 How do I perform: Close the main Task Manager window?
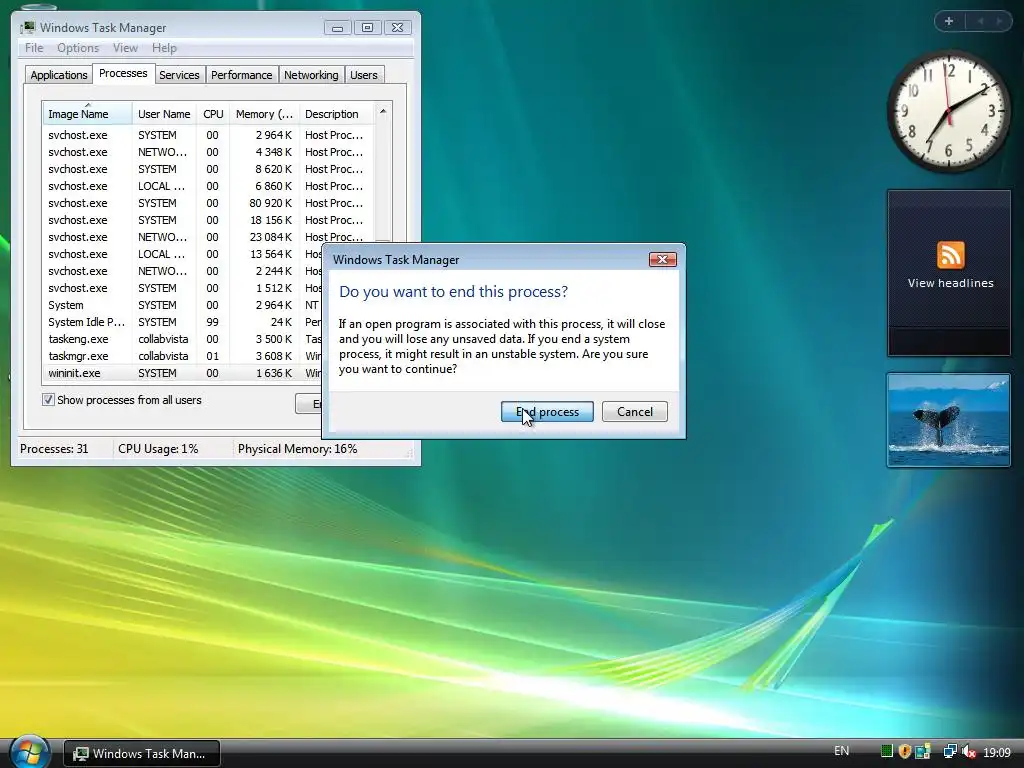pyautogui.click(x=398, y=27)
